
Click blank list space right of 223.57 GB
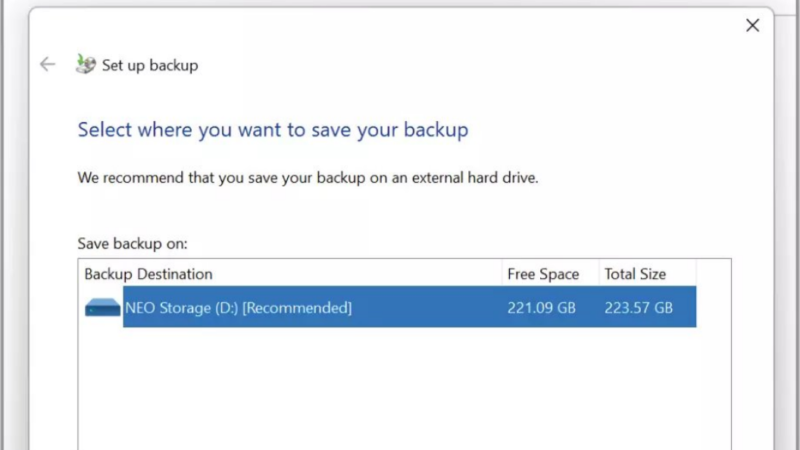(x=713, y=308)
